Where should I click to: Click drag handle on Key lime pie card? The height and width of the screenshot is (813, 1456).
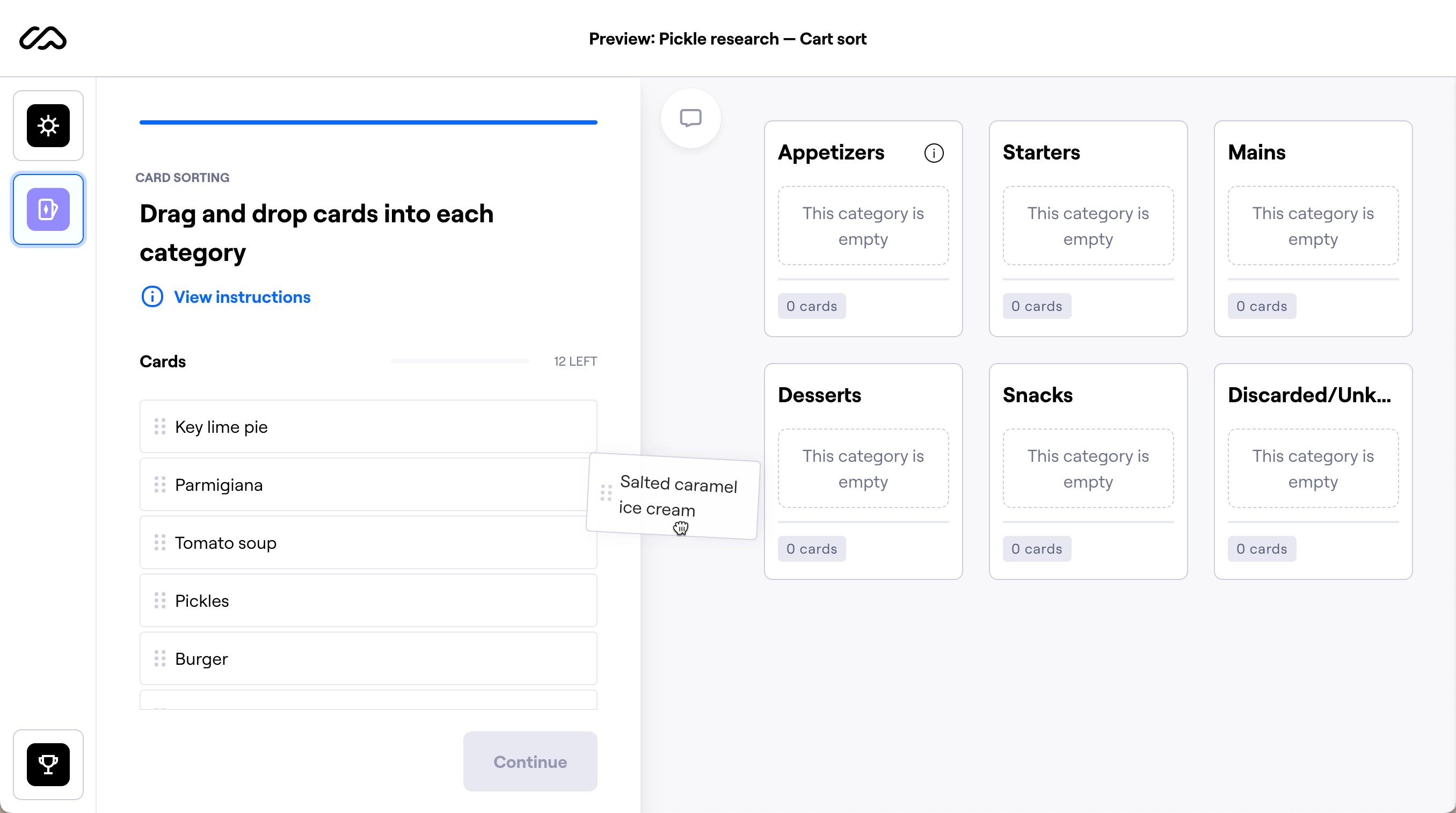click(160, 427)
